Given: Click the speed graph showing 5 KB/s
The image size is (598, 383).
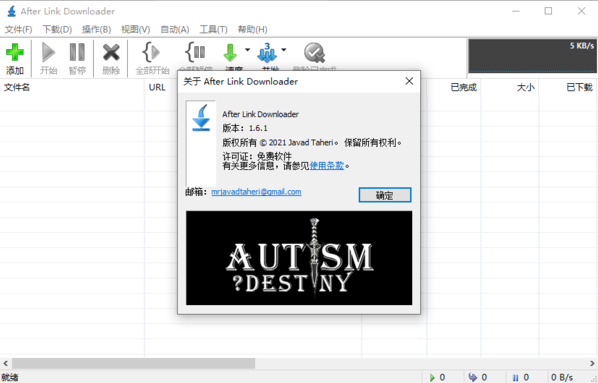Looking at the screenshot, I should pyautogui.click(x=532, y=56).
